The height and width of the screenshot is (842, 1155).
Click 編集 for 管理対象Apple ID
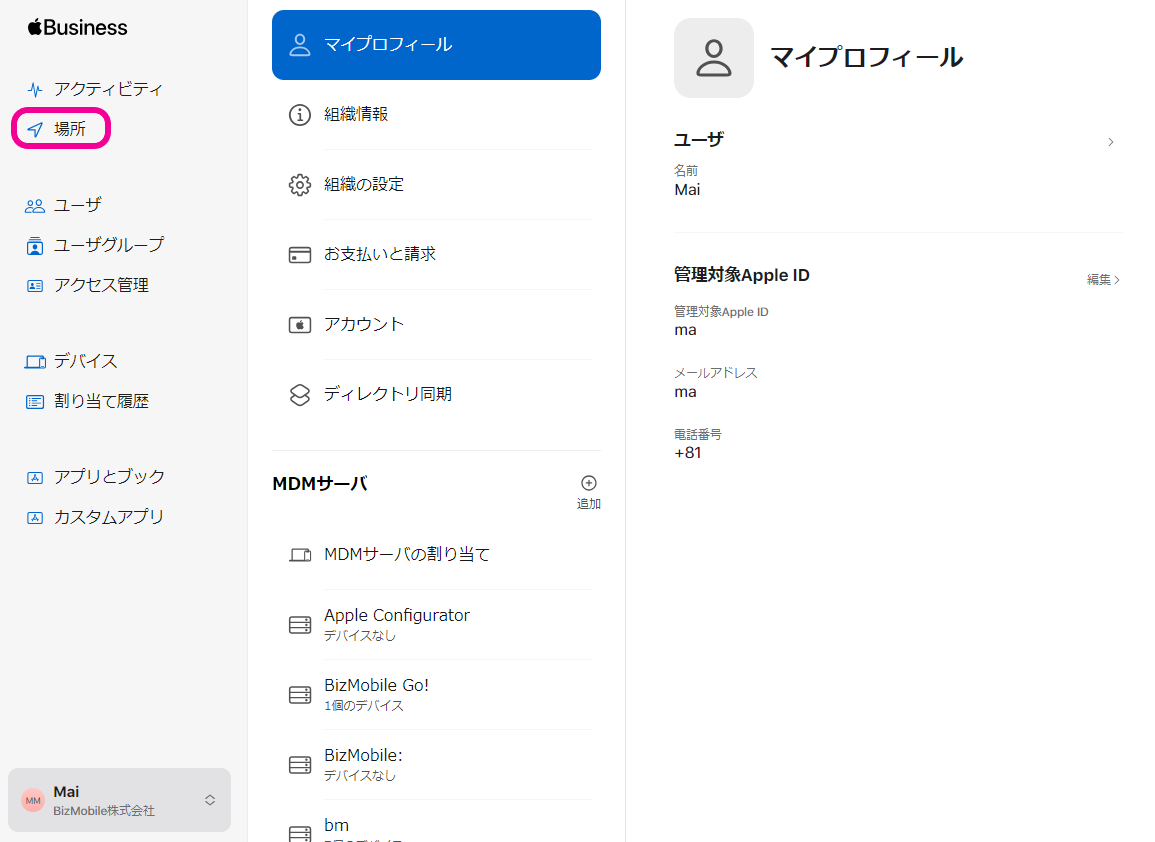(1103, 280)
